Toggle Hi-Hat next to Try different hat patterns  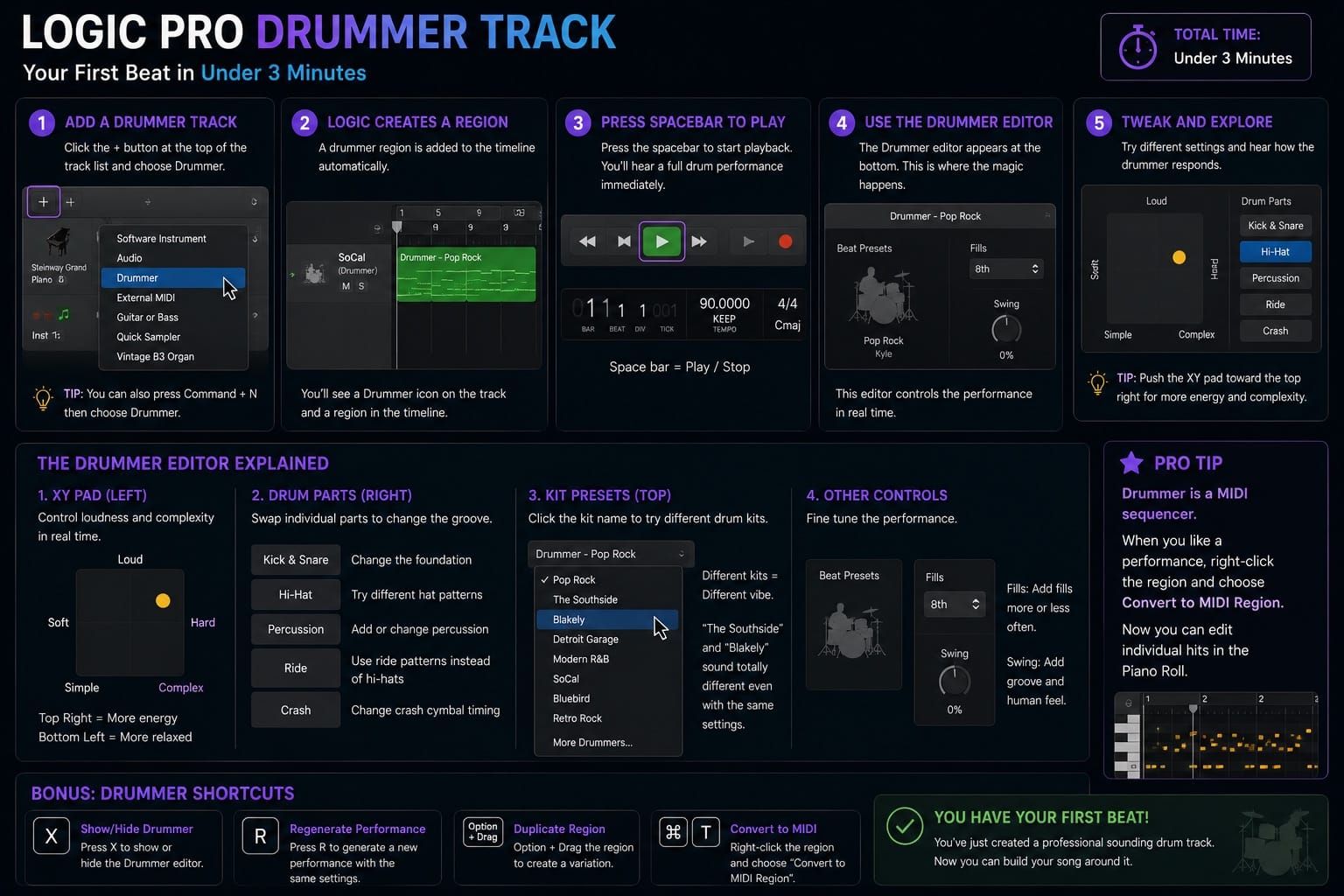point(296,595)
